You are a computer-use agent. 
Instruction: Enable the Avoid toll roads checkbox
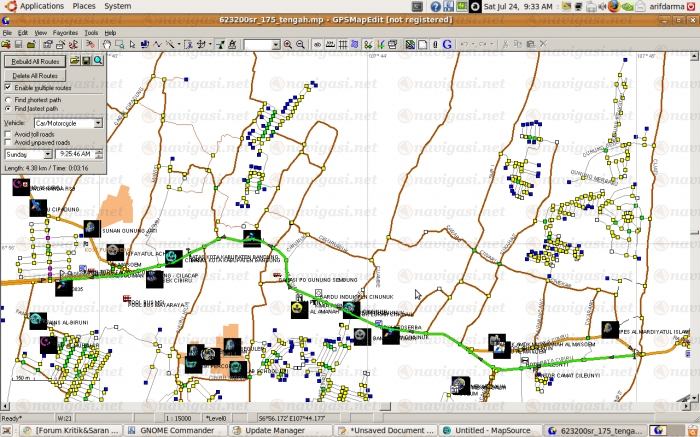pyautogui.click(x=8, y=133)
